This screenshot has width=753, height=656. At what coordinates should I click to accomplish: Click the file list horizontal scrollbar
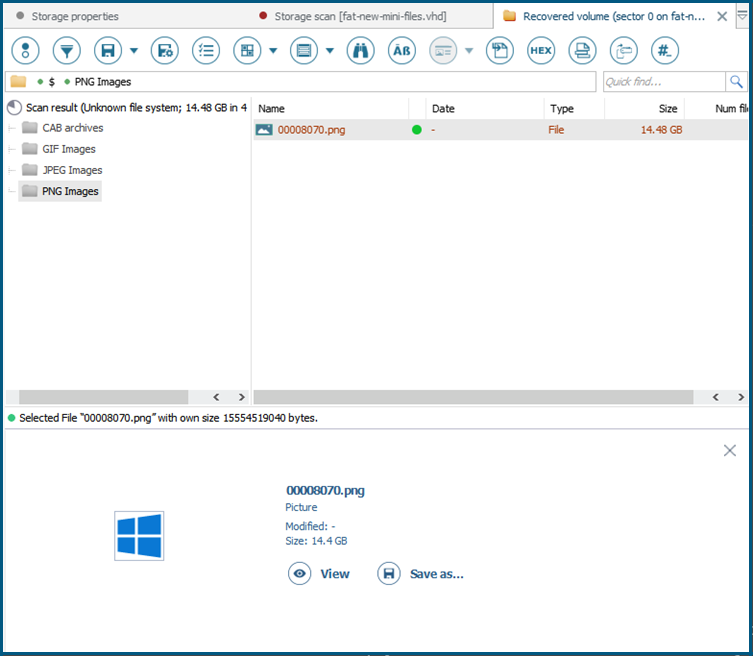tap(474, 397)
